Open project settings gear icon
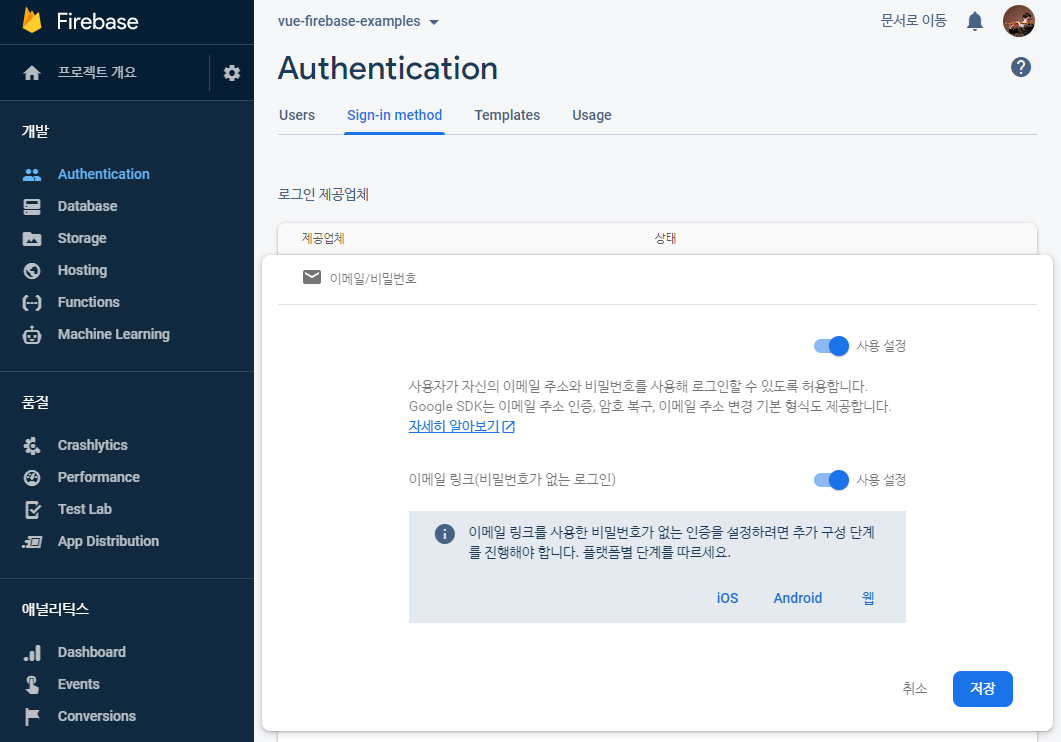This screenshot has width=1061, height=742. click(x=232, y=72)
